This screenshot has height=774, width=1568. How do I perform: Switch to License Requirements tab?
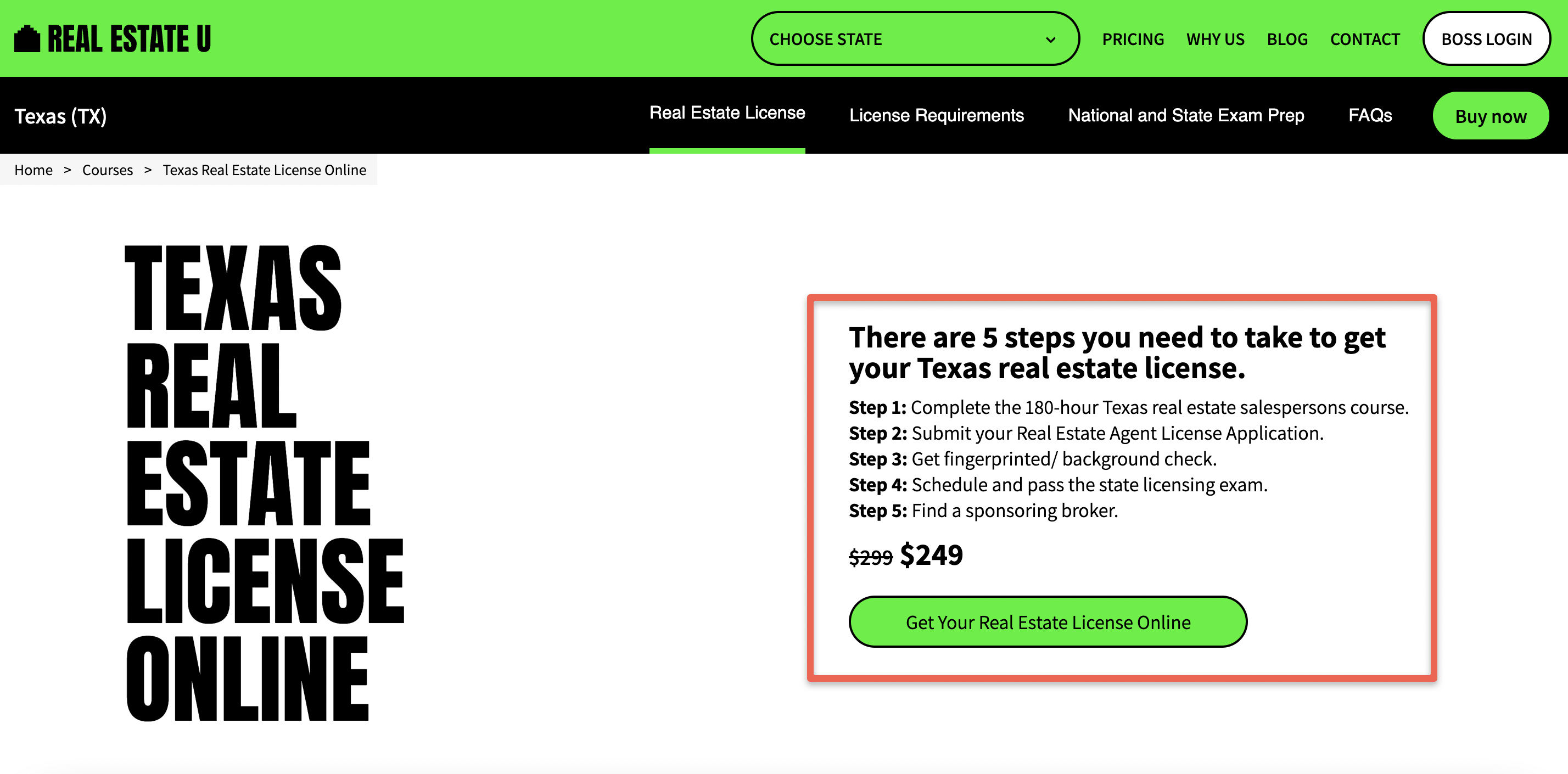(937, 114)
